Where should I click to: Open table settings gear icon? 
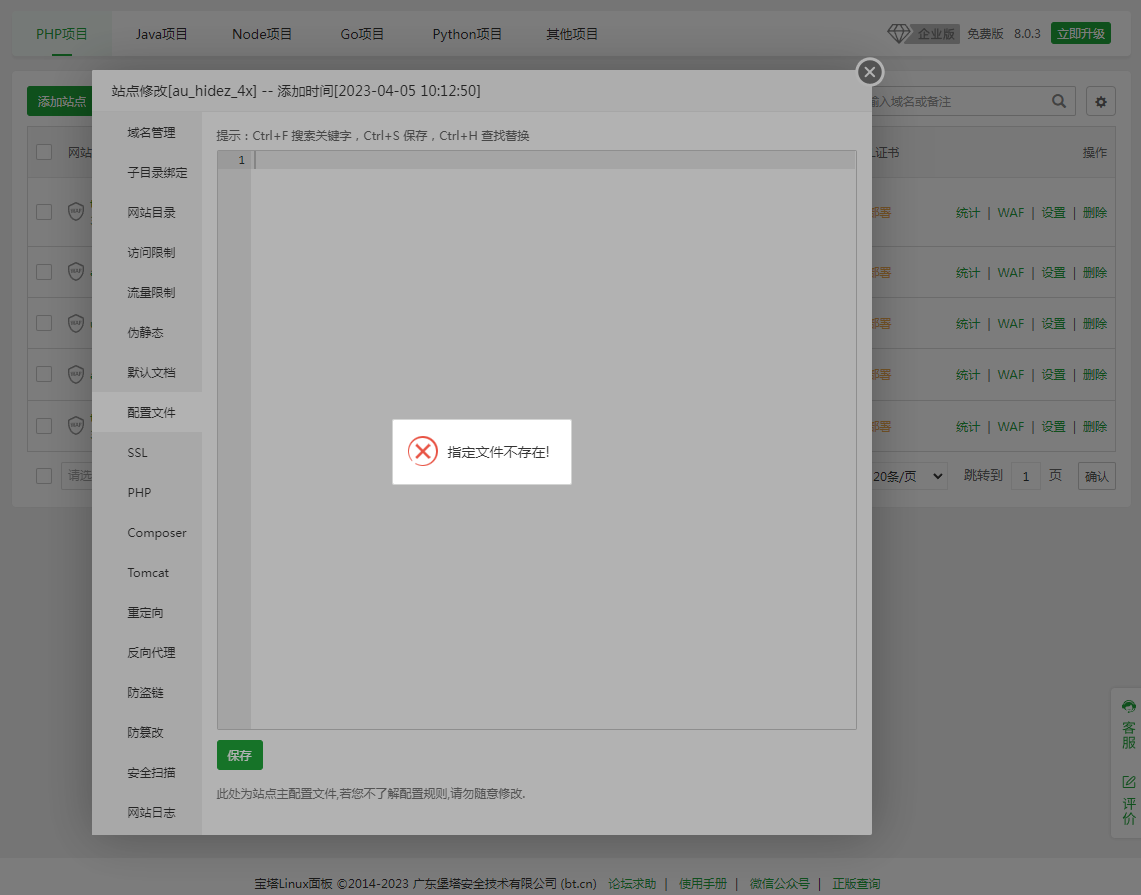click(1101, 101)
